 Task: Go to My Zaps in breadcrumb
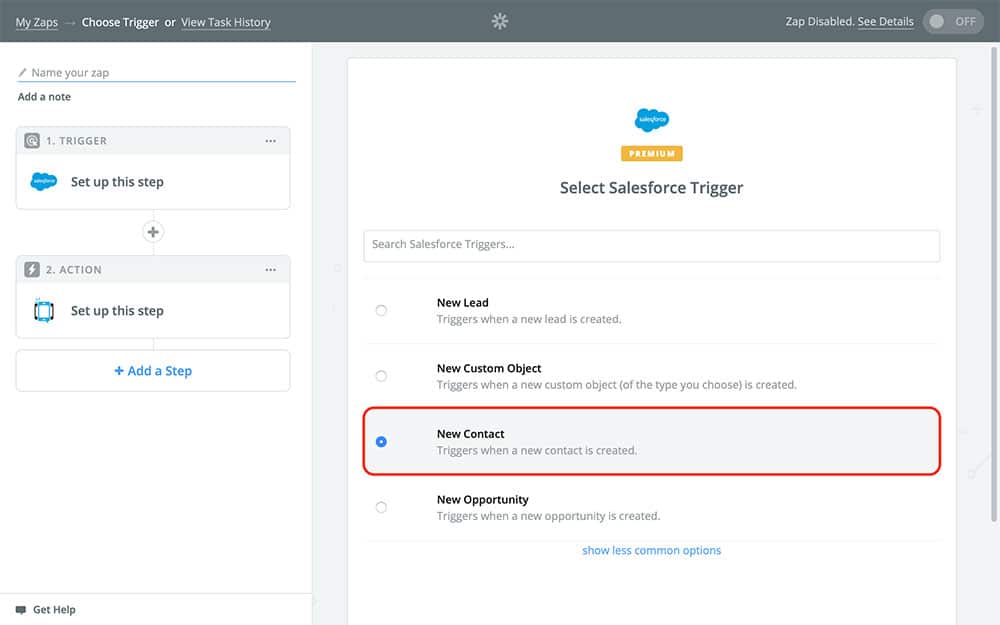coord(36,22)
